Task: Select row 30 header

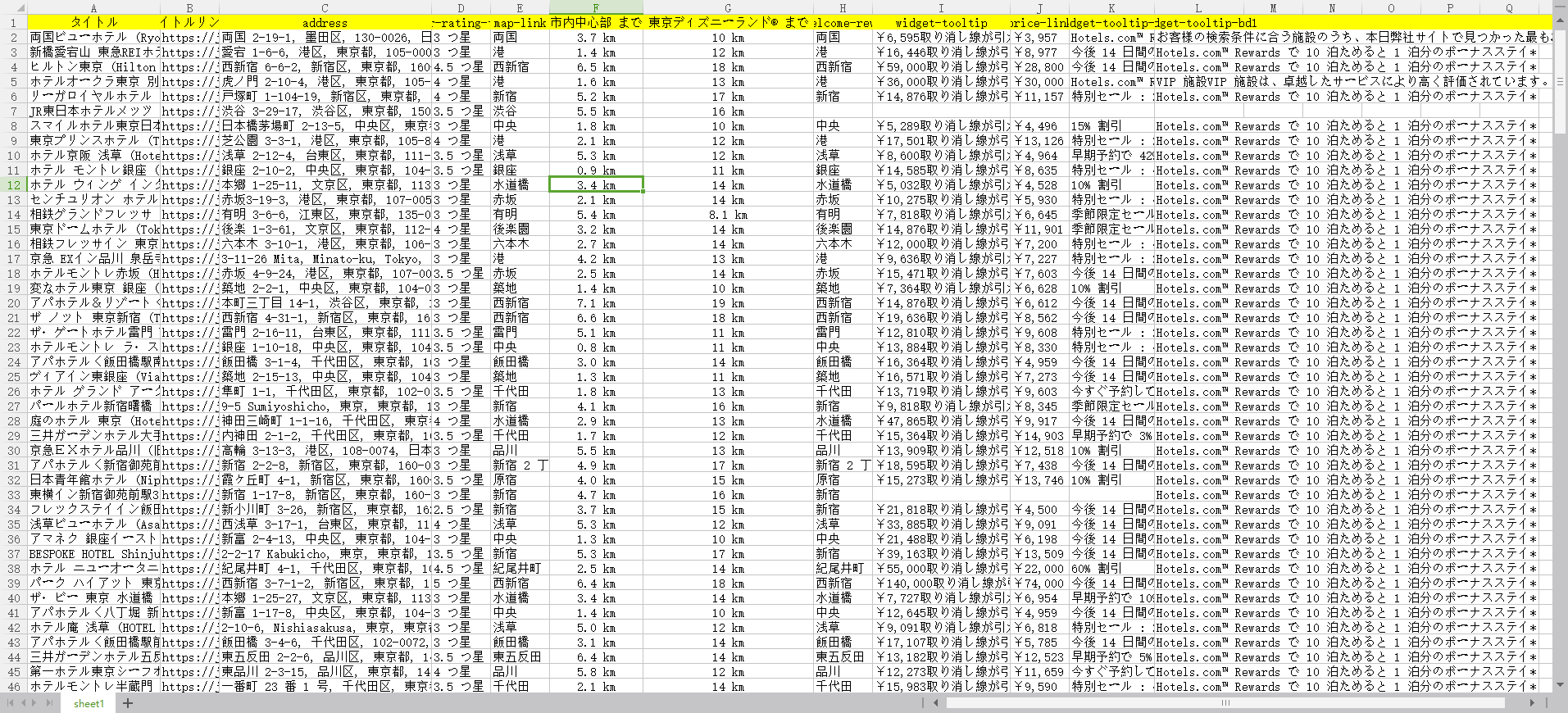Action: (13, 451)
